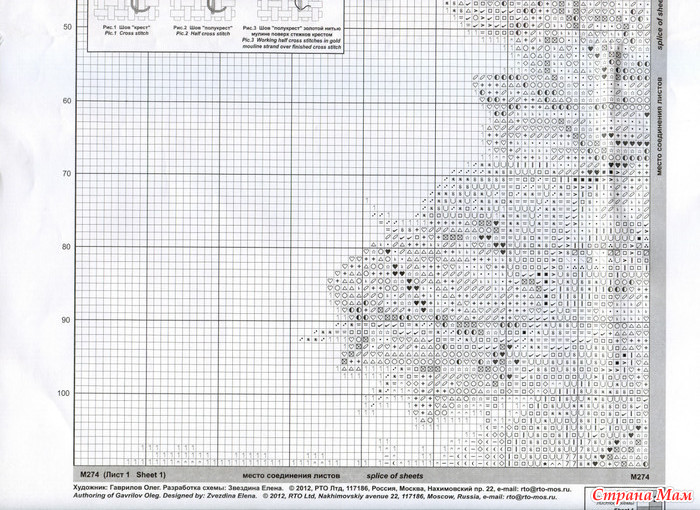Screen dimensions: 700x510
Task: Click the row number 60 label
Action: coord(67,101)
